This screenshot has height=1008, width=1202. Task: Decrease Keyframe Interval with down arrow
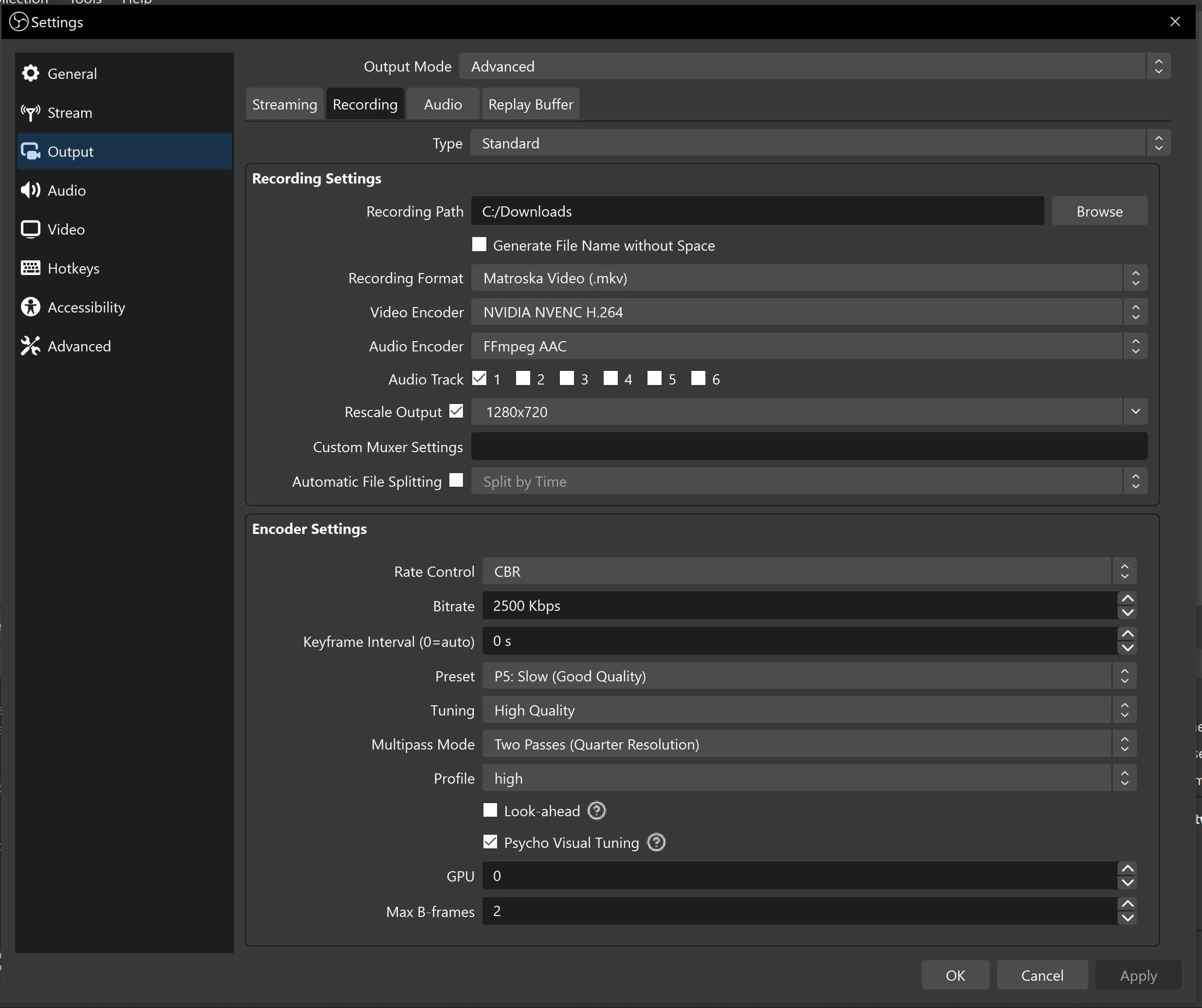click(1128, 648)
